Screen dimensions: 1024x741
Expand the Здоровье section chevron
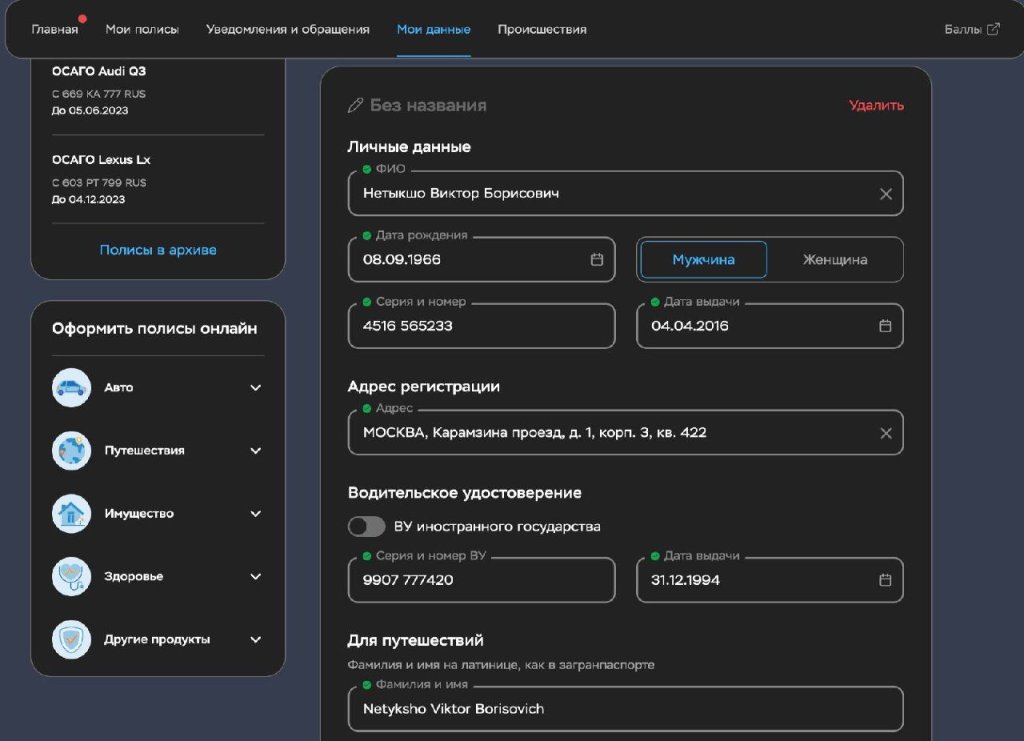255,577
